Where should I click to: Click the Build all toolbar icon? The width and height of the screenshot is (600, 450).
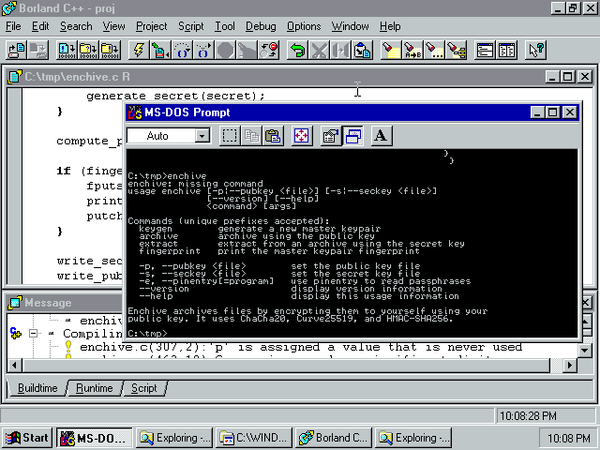110,50
